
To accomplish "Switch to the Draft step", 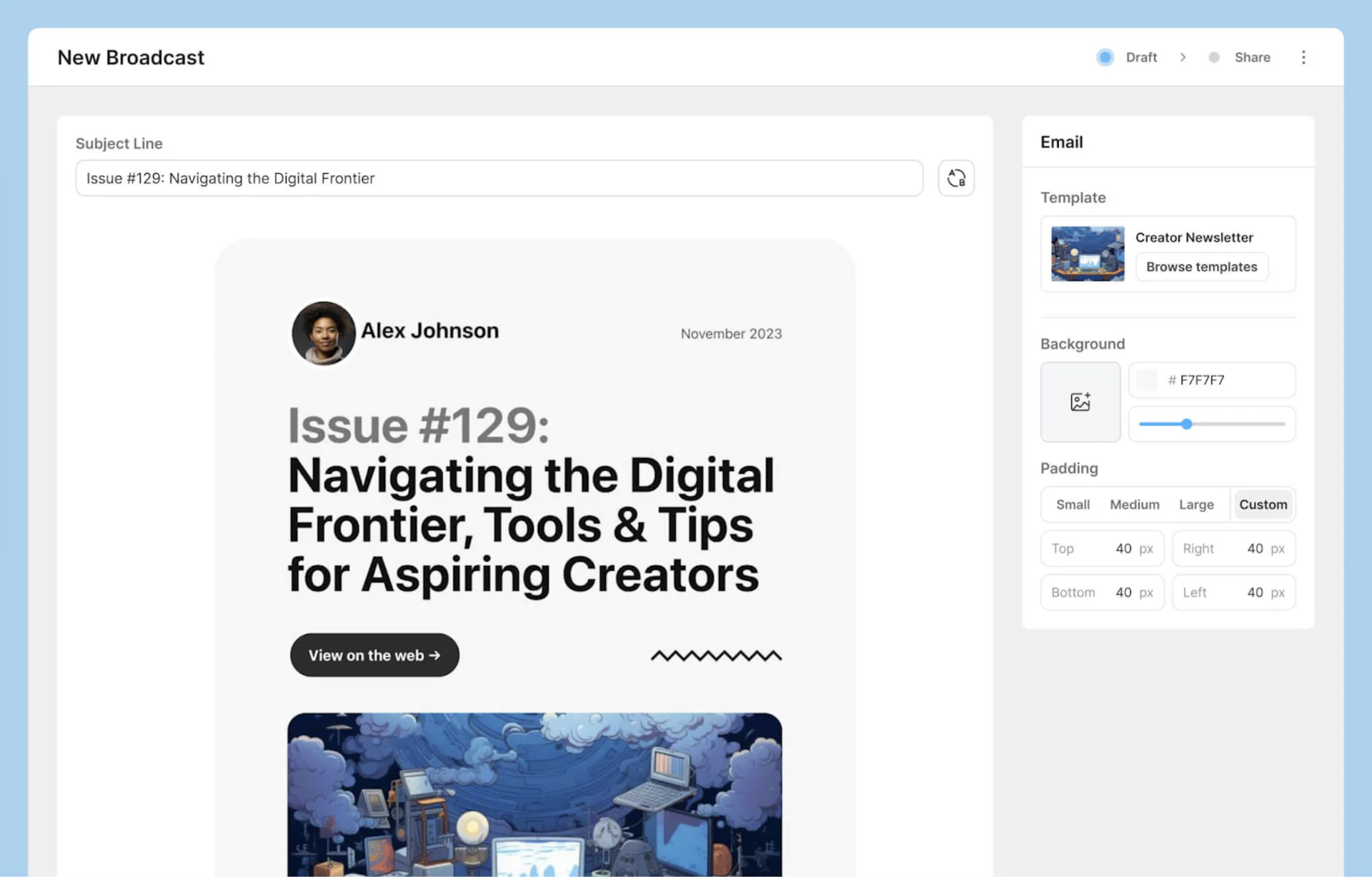I will tap(1140, 57).
